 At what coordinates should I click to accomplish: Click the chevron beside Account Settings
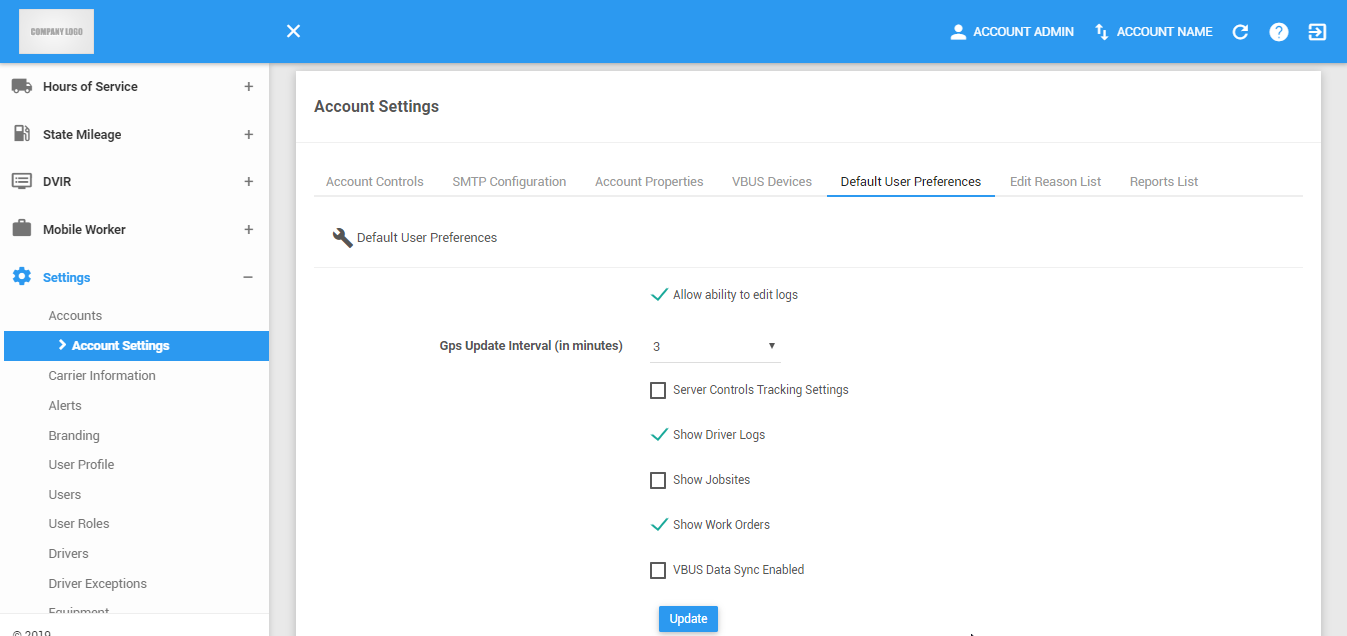[62, 345]
